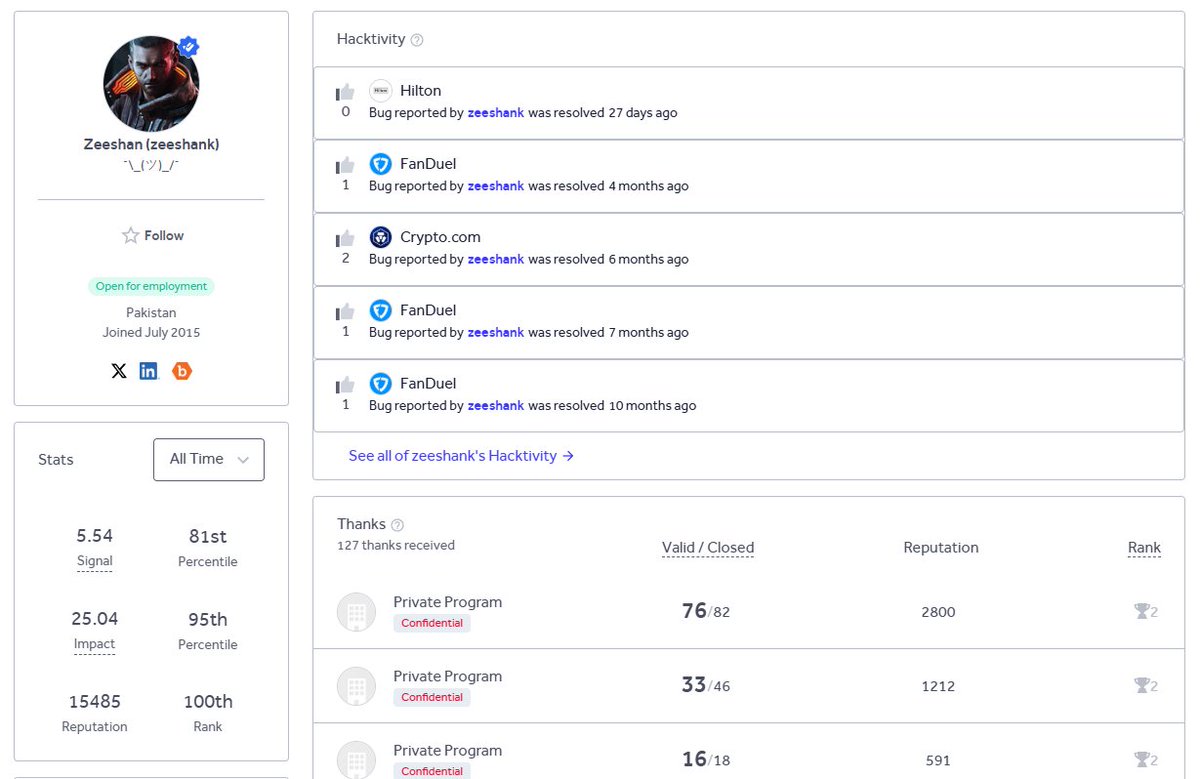Click Zeeshan's profile avatar picture
The width and height of the screenshot is (1200, 779).
click(x=151, y=84)
